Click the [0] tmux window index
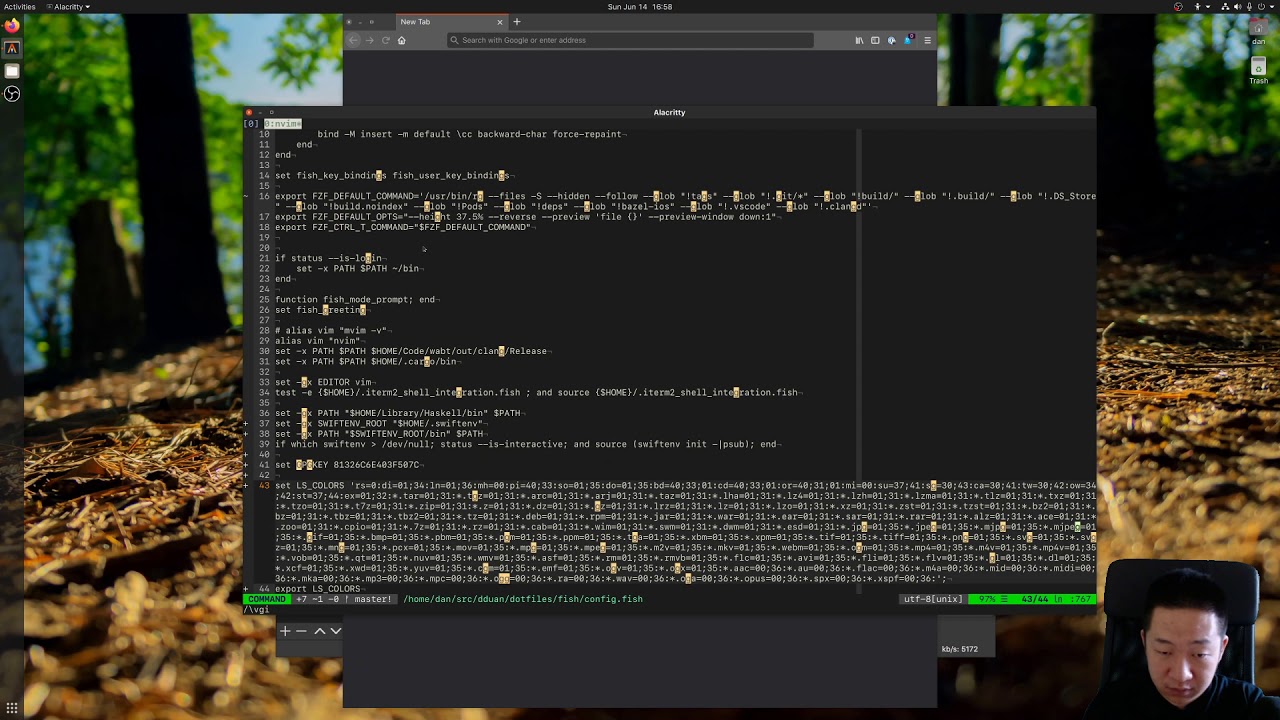 pyautogui.click(x=251, y=123)
